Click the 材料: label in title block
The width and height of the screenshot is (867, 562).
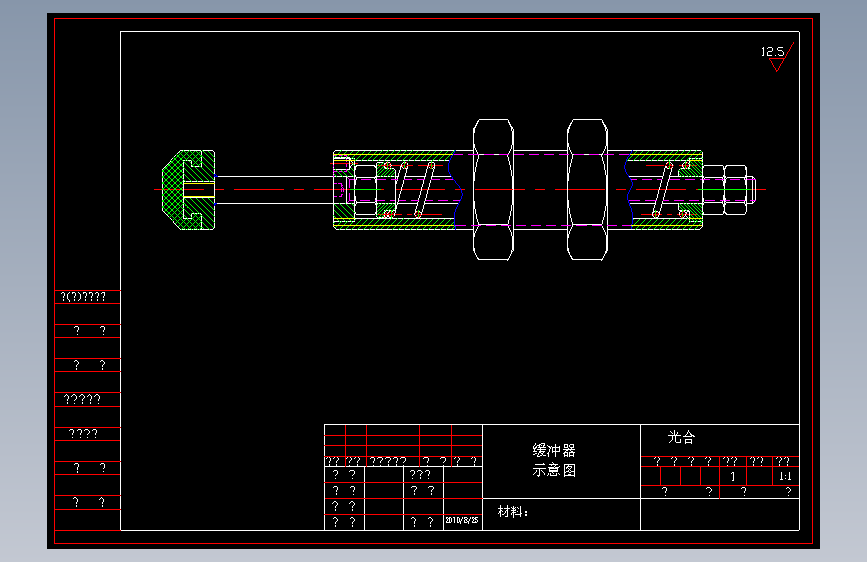[513, 512]
